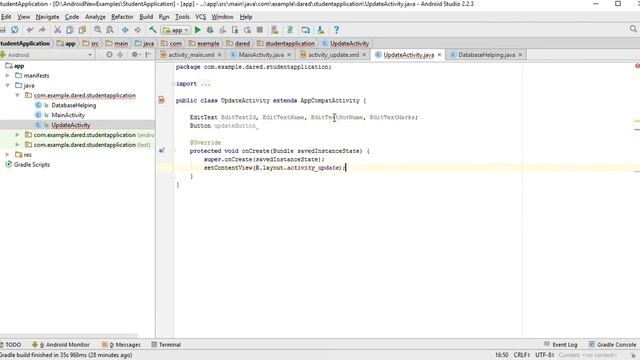Screen dimensions: 640x360
Task: Open the Android project view dropdown
Action: pyautogui.click(x=47, y=55)
